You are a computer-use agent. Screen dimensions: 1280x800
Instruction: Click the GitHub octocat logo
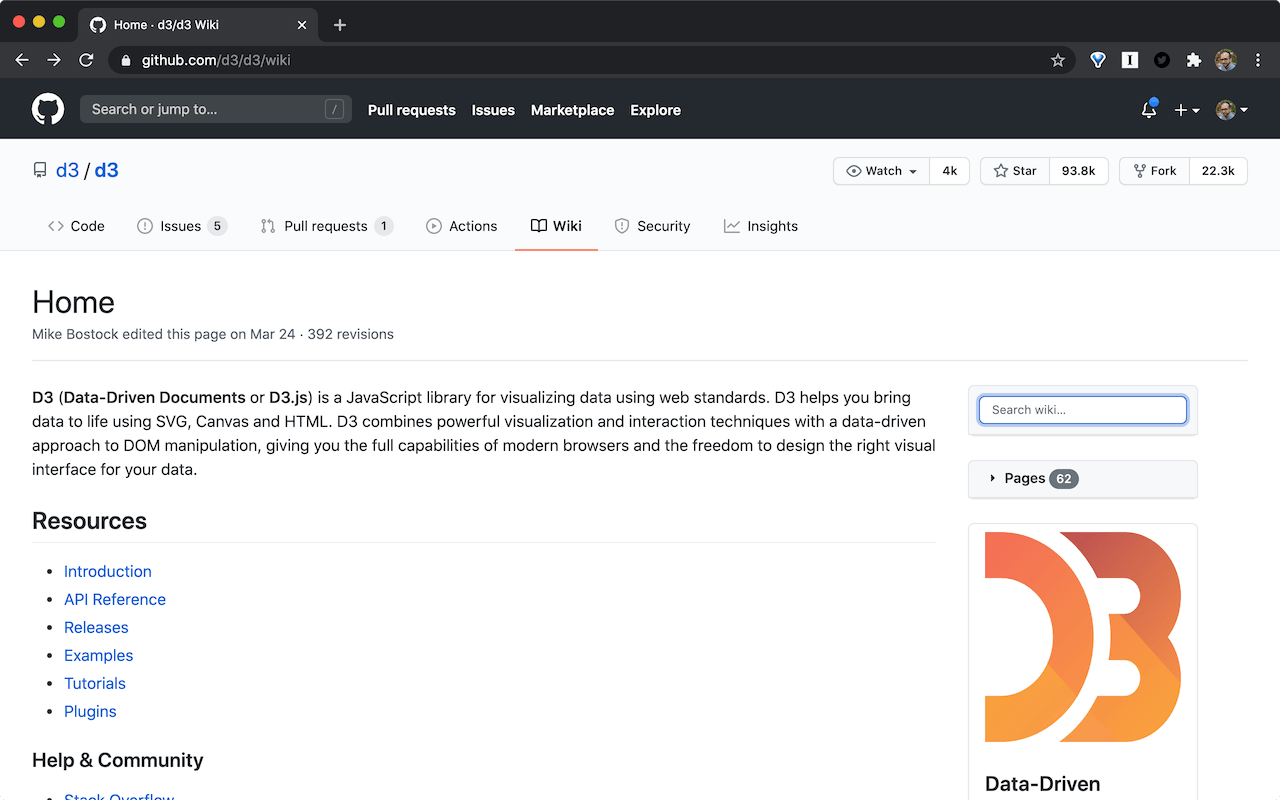coord(47,108)
